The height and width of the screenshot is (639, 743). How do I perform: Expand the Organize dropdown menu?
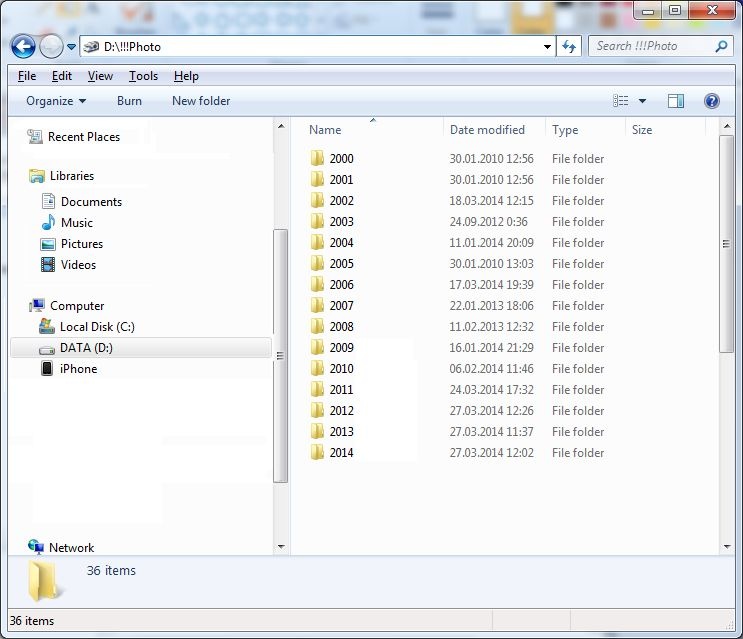click(x=56, y=101)
